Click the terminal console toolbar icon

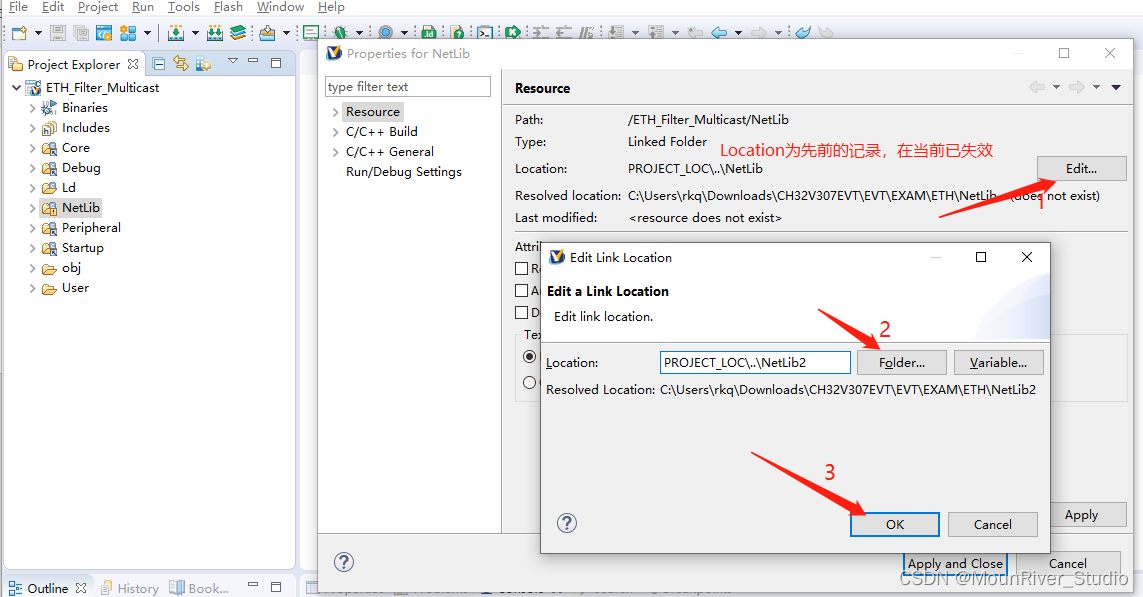coord(485,33)
